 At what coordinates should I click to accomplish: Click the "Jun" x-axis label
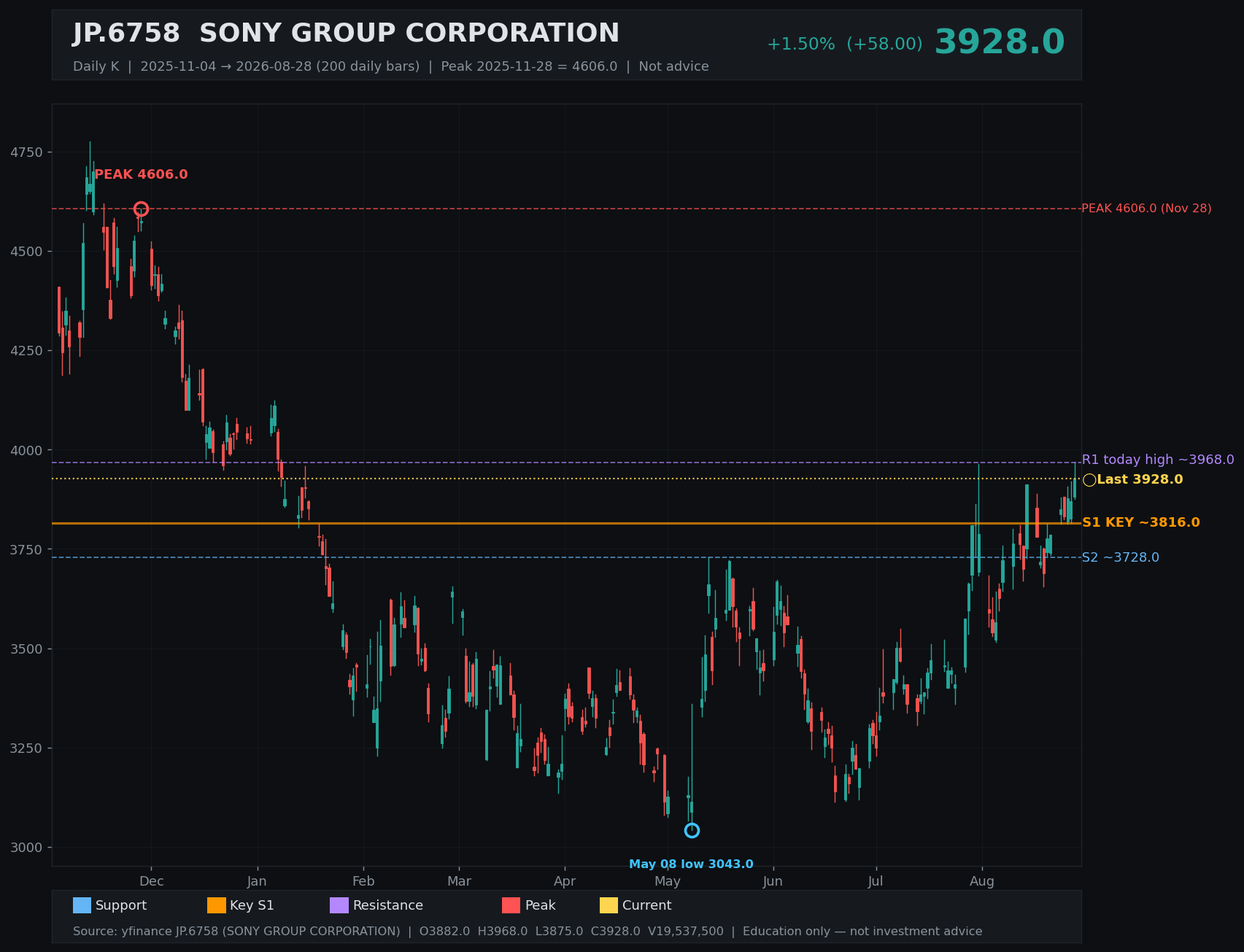click(x=773, y=881)
